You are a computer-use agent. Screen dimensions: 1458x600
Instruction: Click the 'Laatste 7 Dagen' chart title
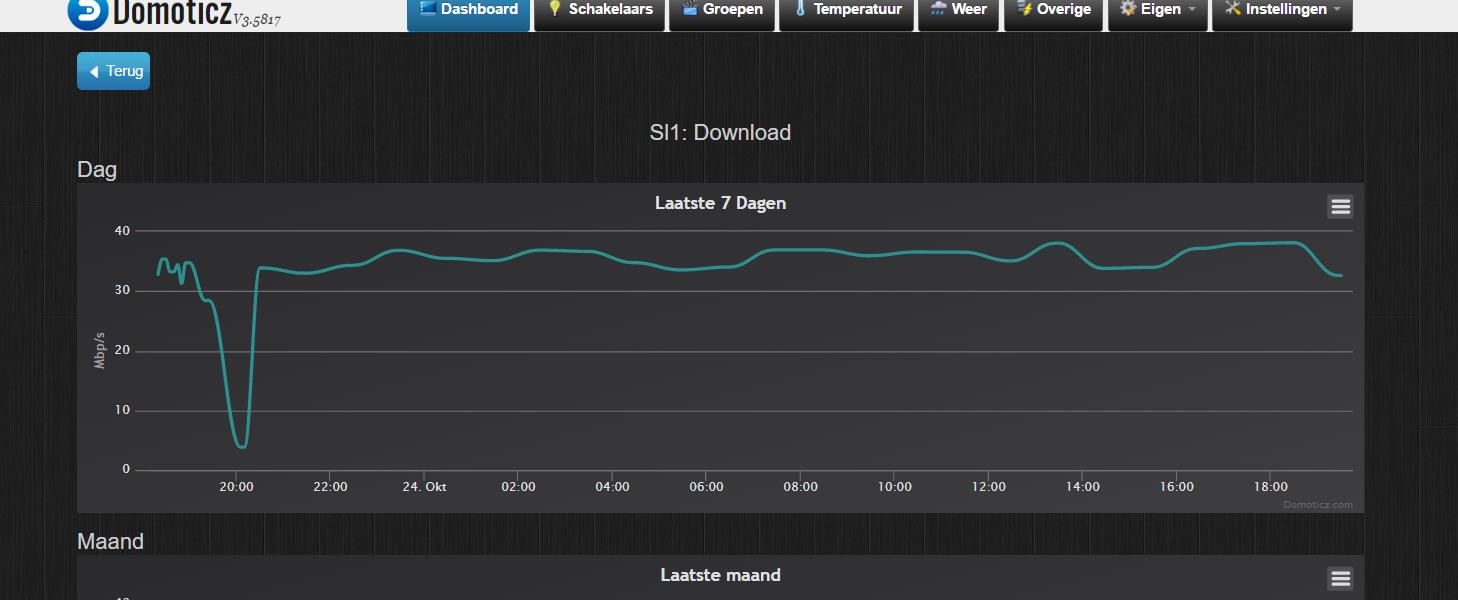[x=720, y=203]
